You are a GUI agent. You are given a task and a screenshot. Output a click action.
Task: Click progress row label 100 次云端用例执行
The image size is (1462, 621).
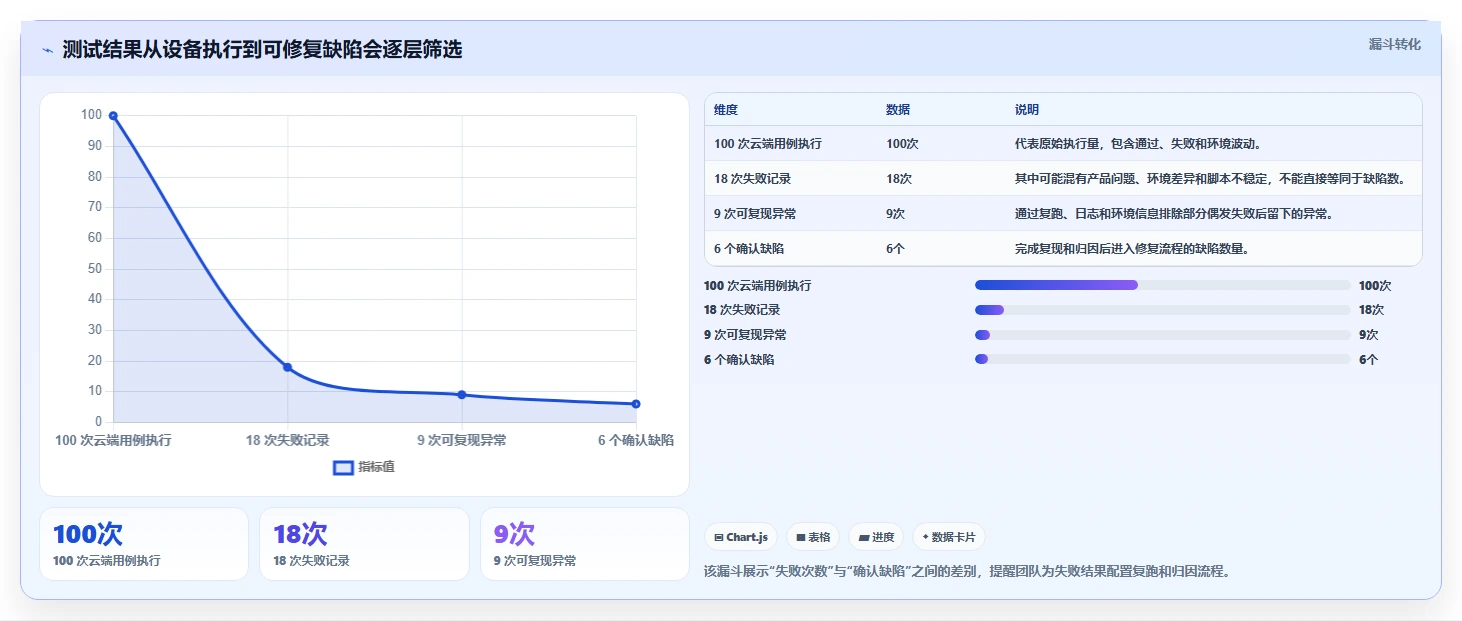tap(758, 285)
